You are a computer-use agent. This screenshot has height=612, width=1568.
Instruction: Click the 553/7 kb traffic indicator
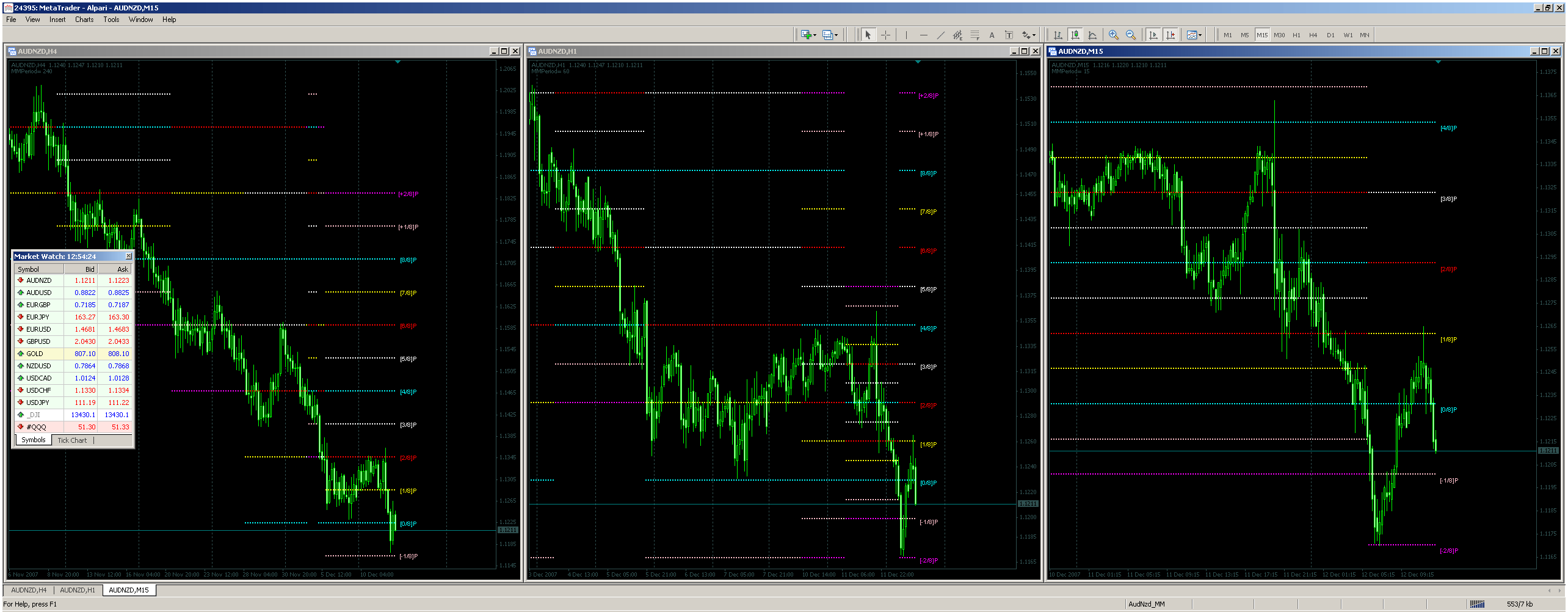point(1519,604)
